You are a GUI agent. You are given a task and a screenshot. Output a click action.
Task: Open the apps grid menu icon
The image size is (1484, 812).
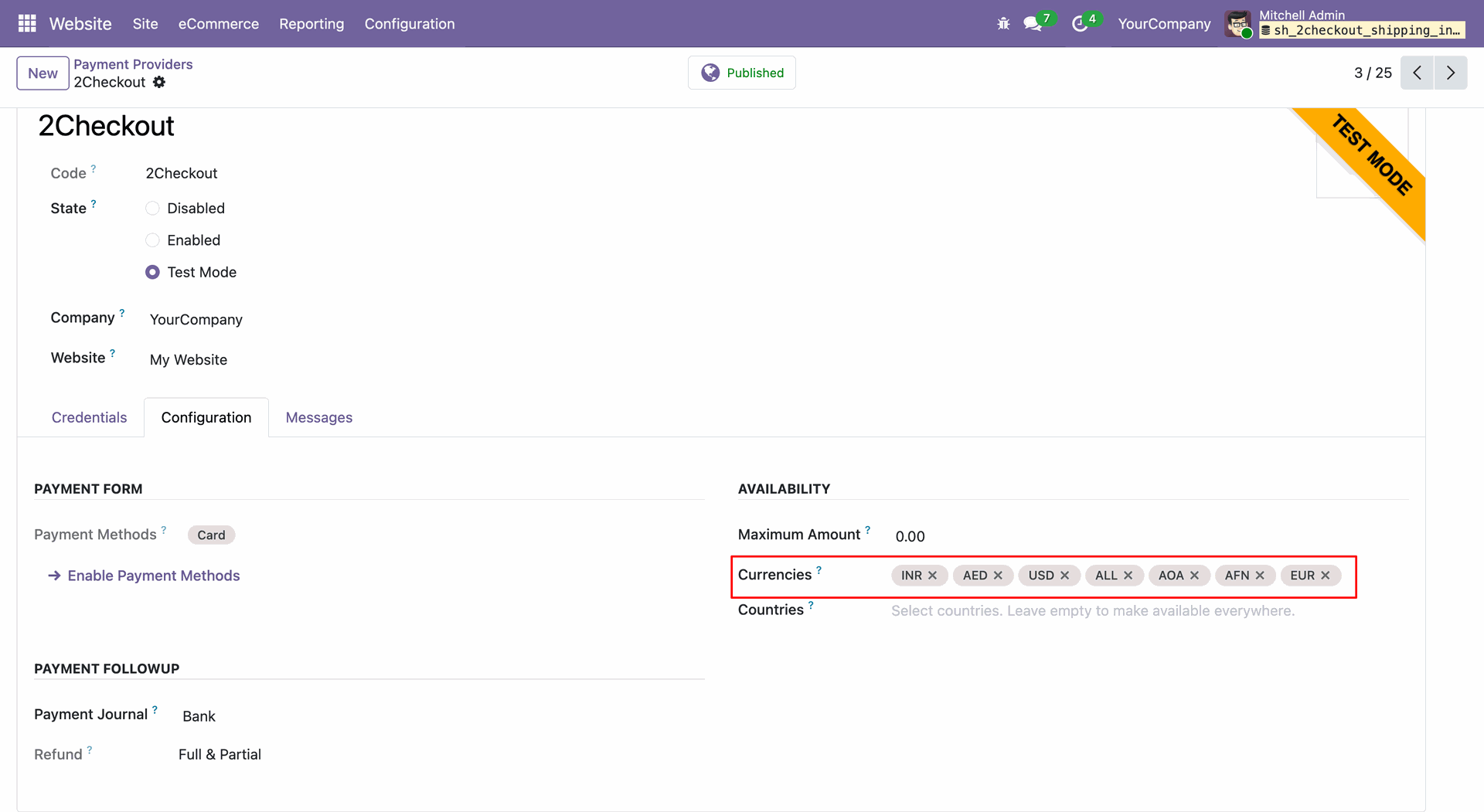27,23
